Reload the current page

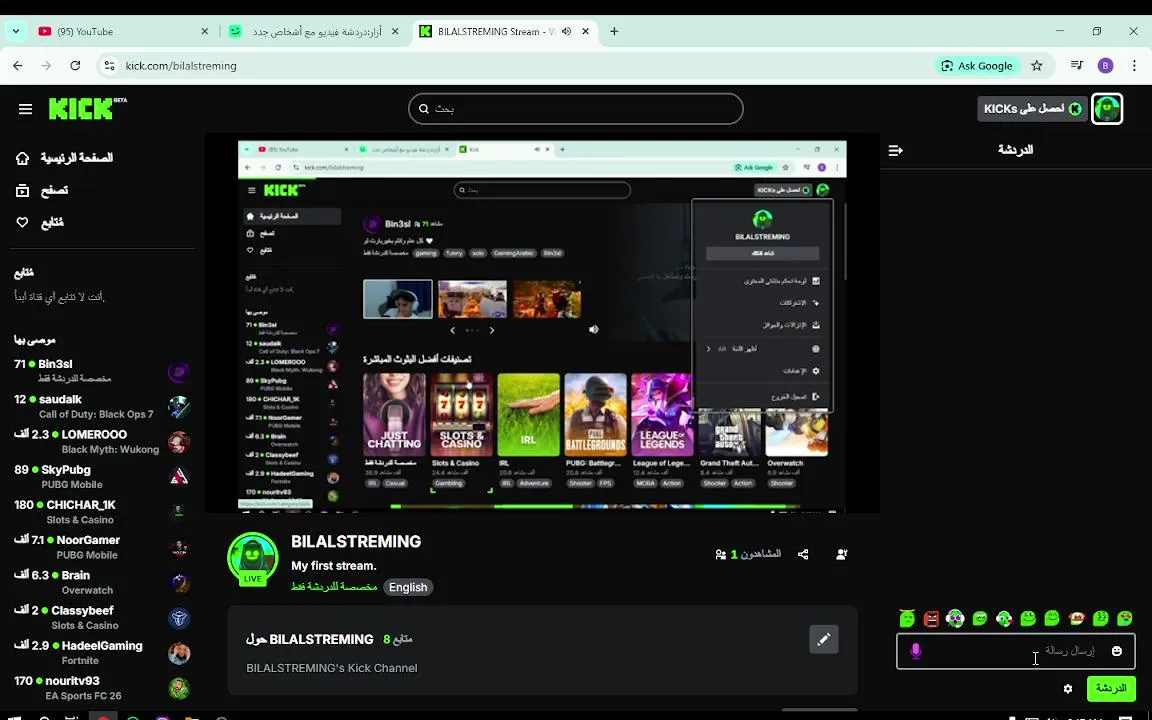pyautogui.click(x=75, y=65)
